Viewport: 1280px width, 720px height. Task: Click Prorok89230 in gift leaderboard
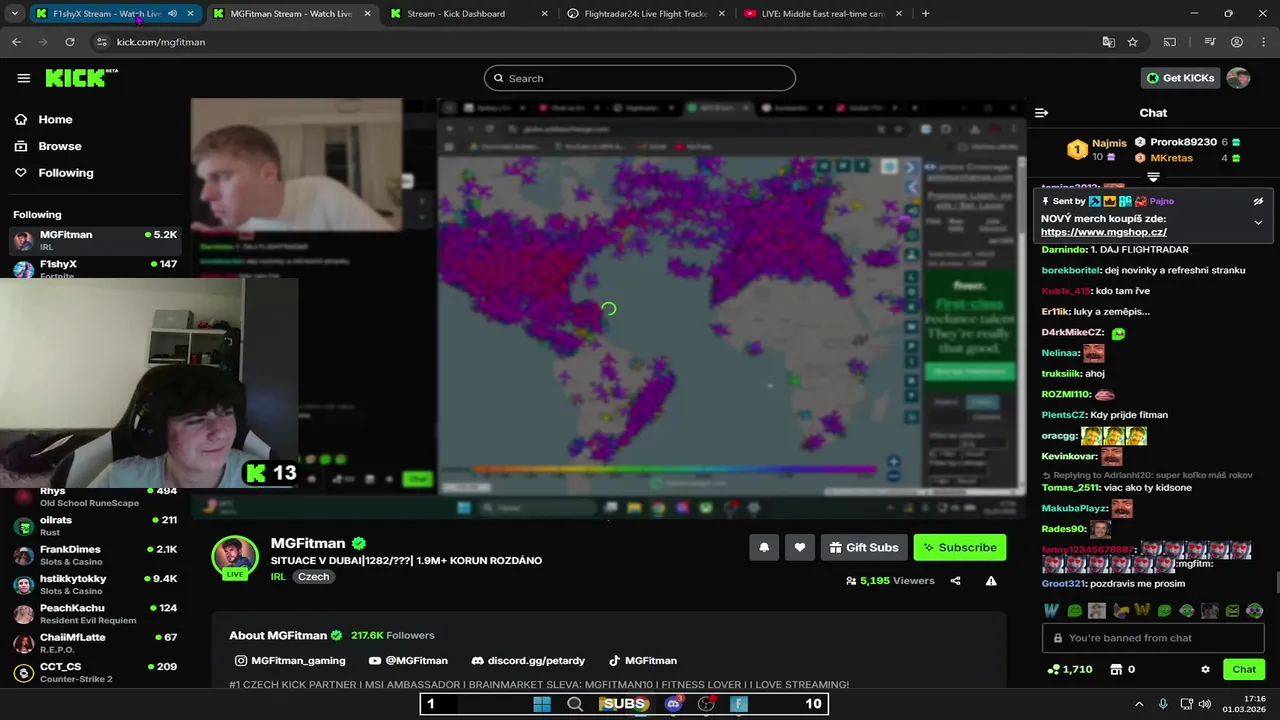(1183, 143)
